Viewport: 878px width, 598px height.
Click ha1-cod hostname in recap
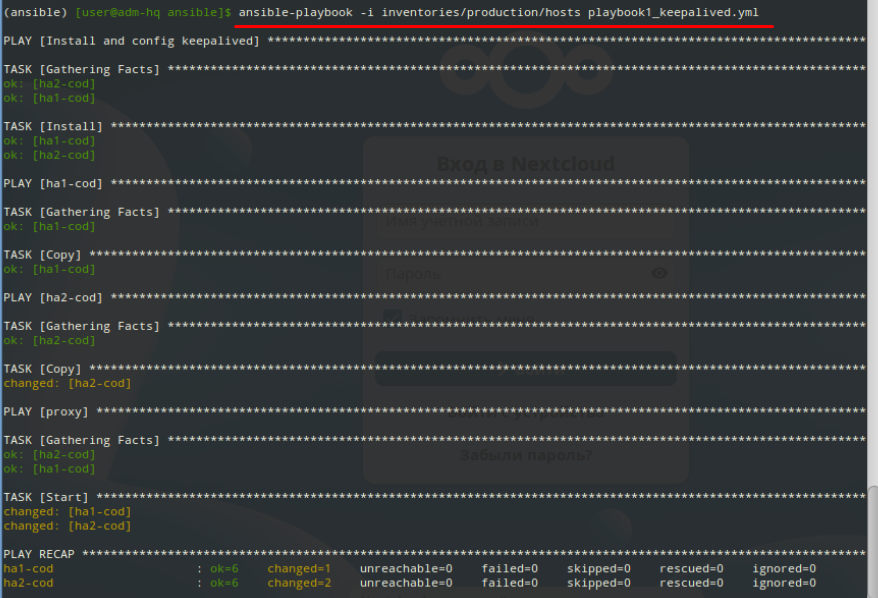tap(29, 569)
